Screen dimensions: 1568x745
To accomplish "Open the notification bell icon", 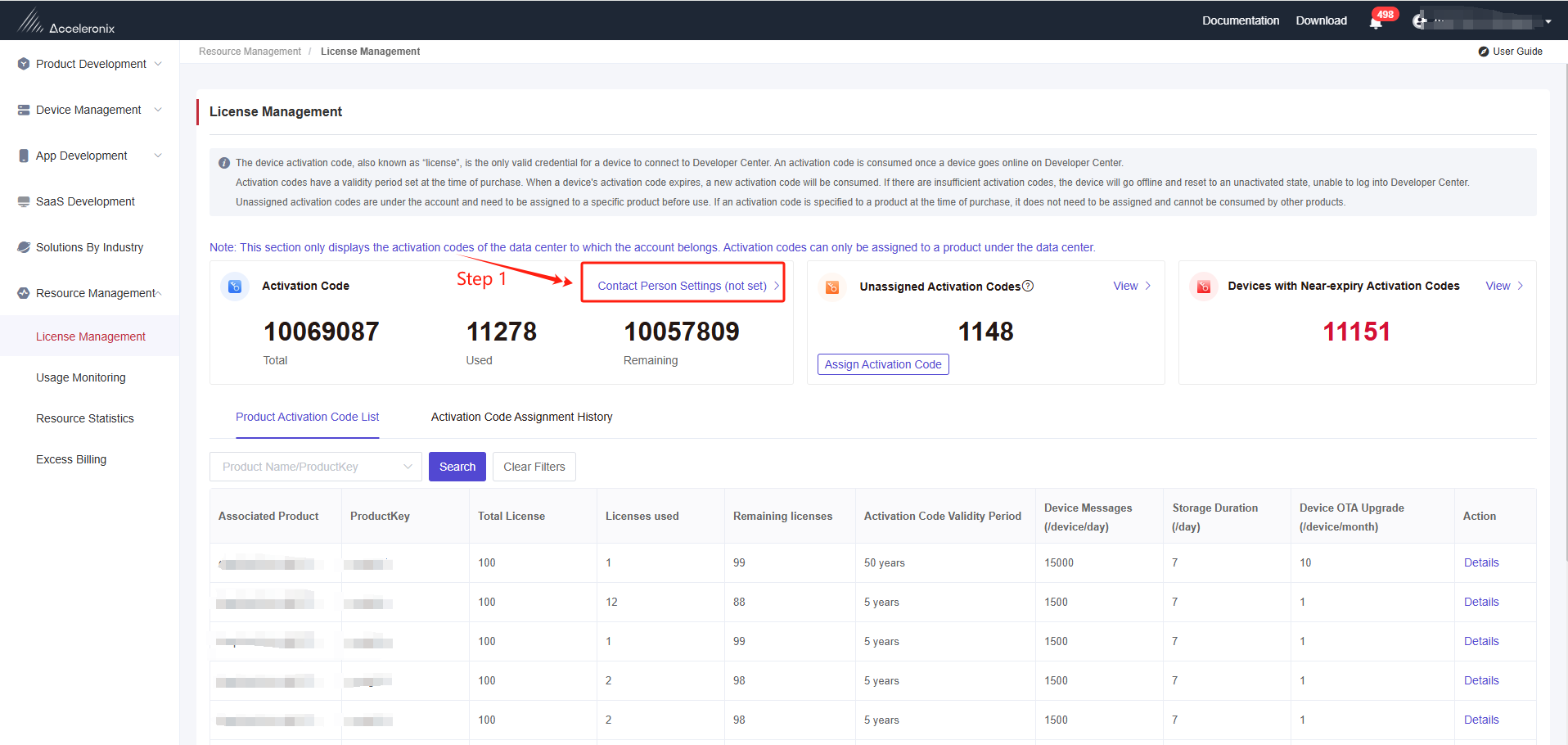I will tap(1376, 23).
